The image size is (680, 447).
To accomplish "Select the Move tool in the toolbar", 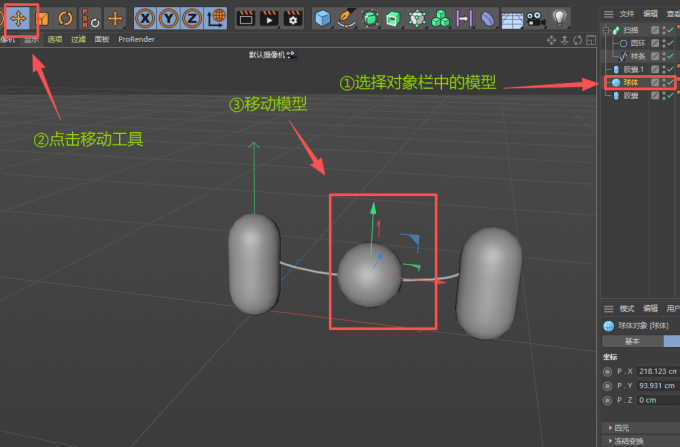I will click(19, 18).
